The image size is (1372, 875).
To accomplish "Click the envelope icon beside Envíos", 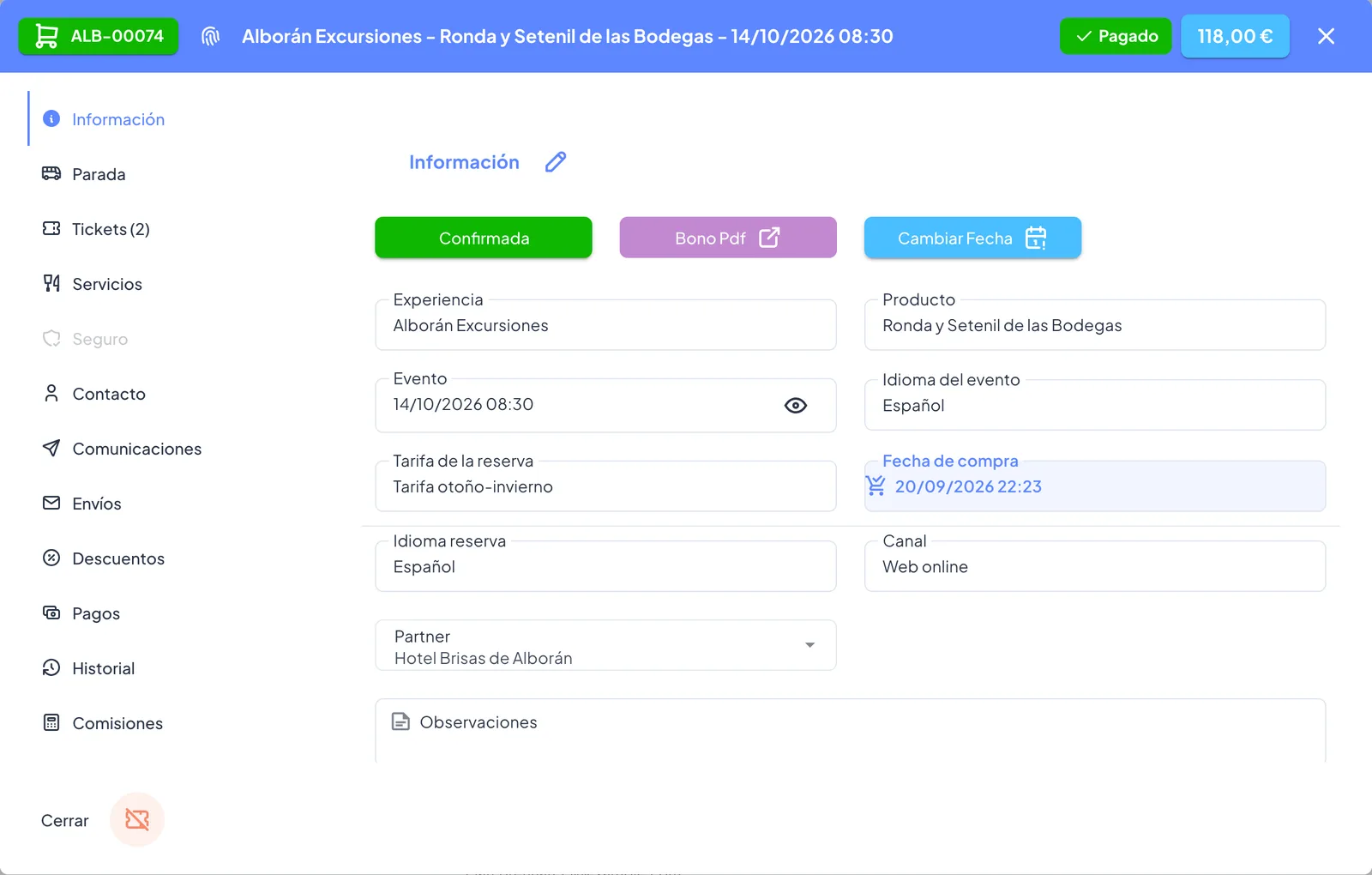I will (x=51, y=503).
